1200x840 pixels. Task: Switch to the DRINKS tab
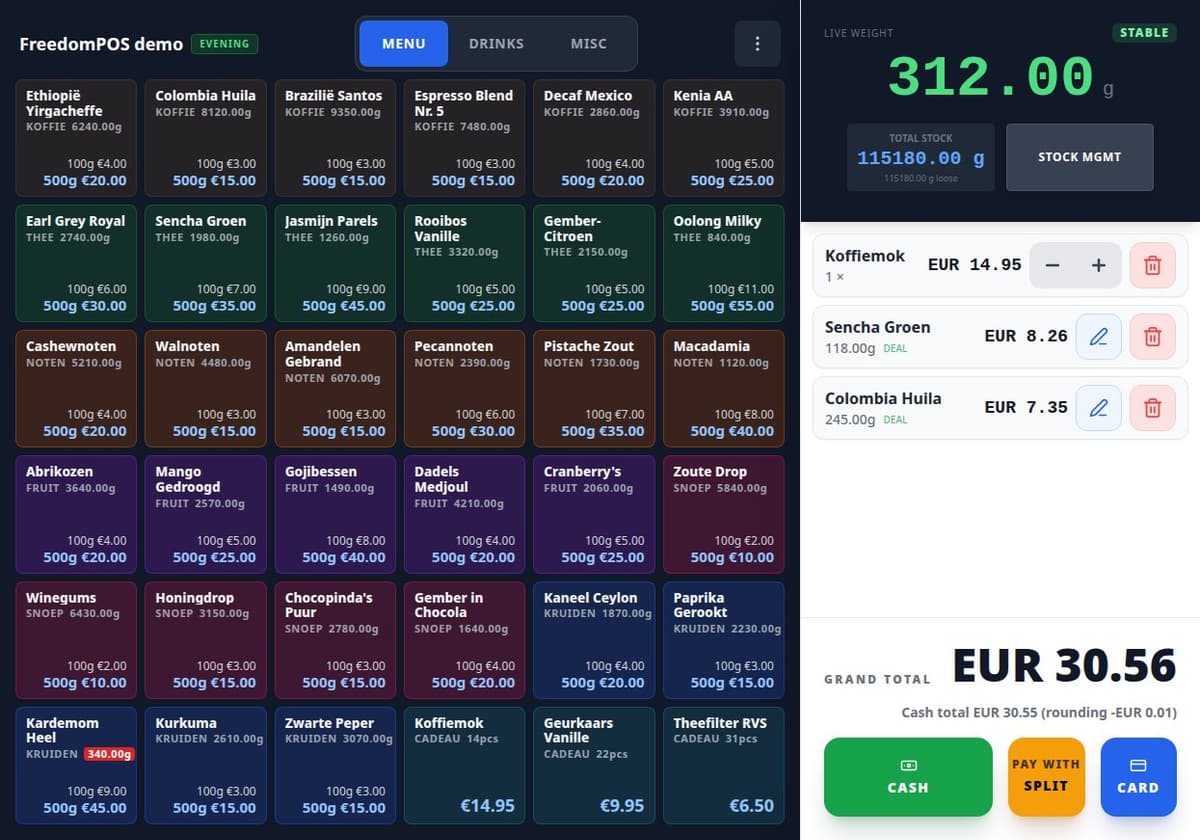[496, 44]
